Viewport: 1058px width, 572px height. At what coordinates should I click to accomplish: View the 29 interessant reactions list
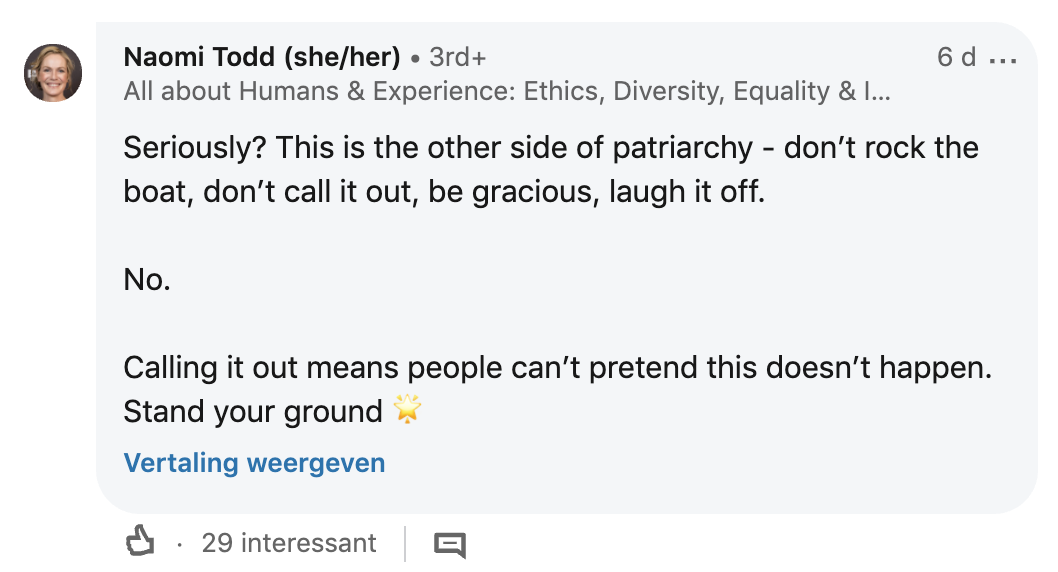(289, 543)
